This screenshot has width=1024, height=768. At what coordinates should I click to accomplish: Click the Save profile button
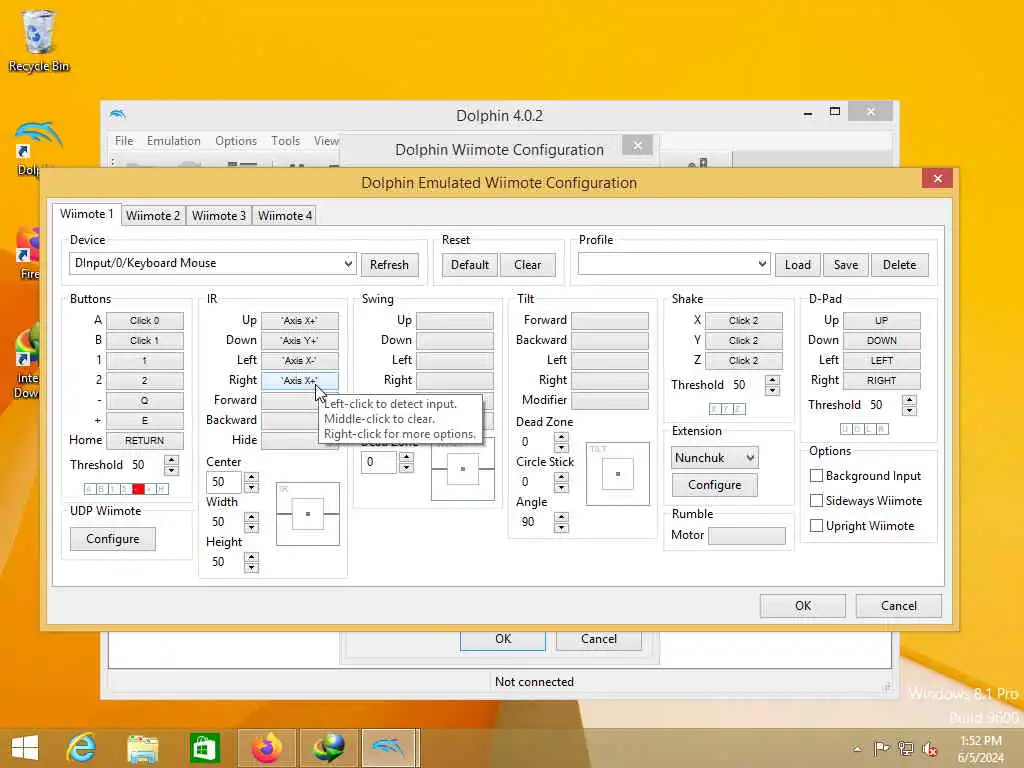coord(846,264)
